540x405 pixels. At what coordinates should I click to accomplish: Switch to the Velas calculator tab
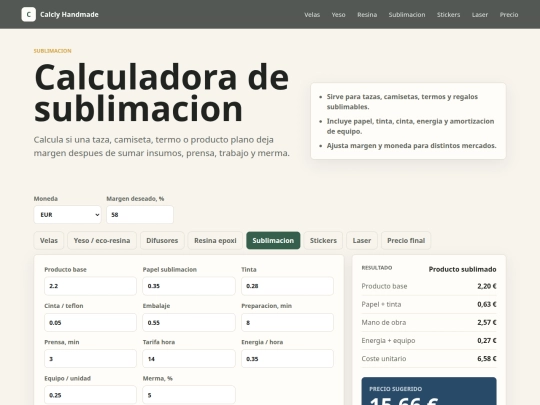point(49,240)
